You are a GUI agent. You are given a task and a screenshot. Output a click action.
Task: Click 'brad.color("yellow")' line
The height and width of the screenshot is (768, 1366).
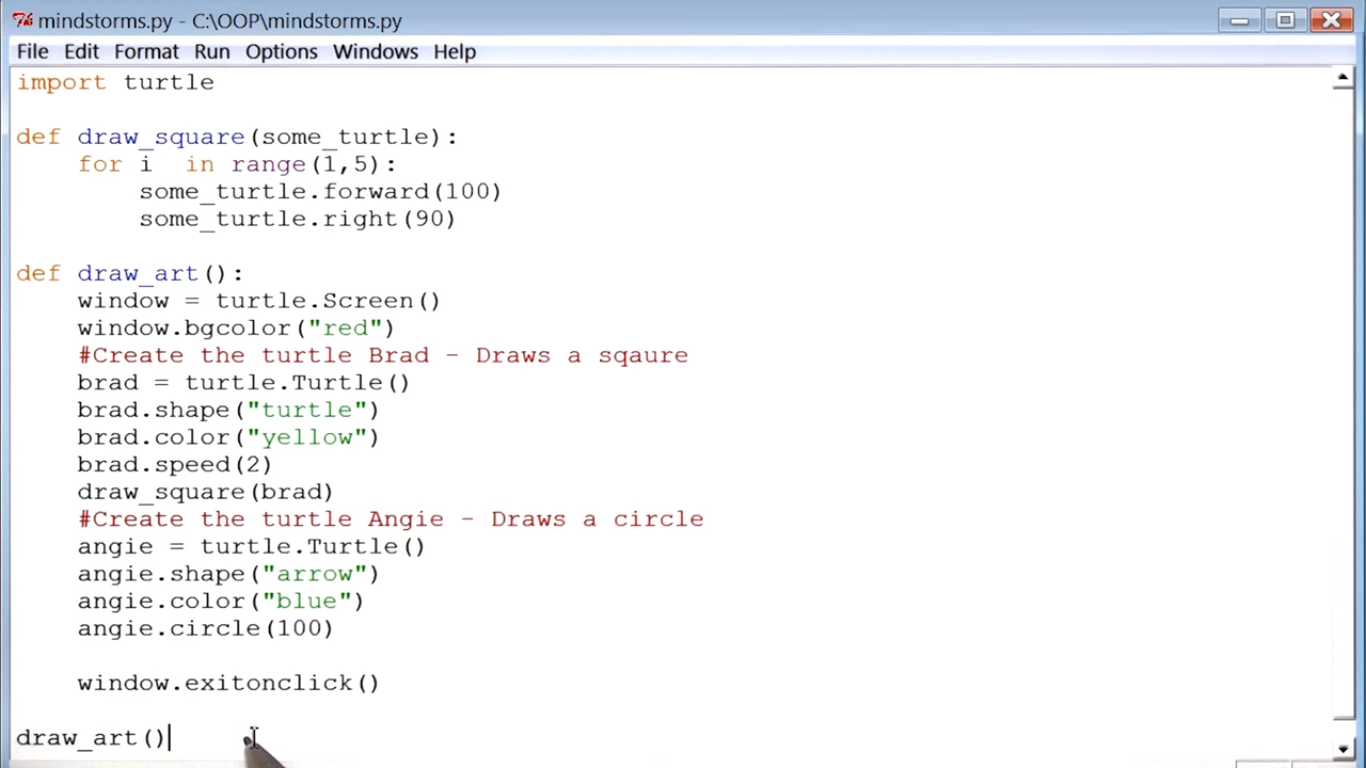pos(228,437)
